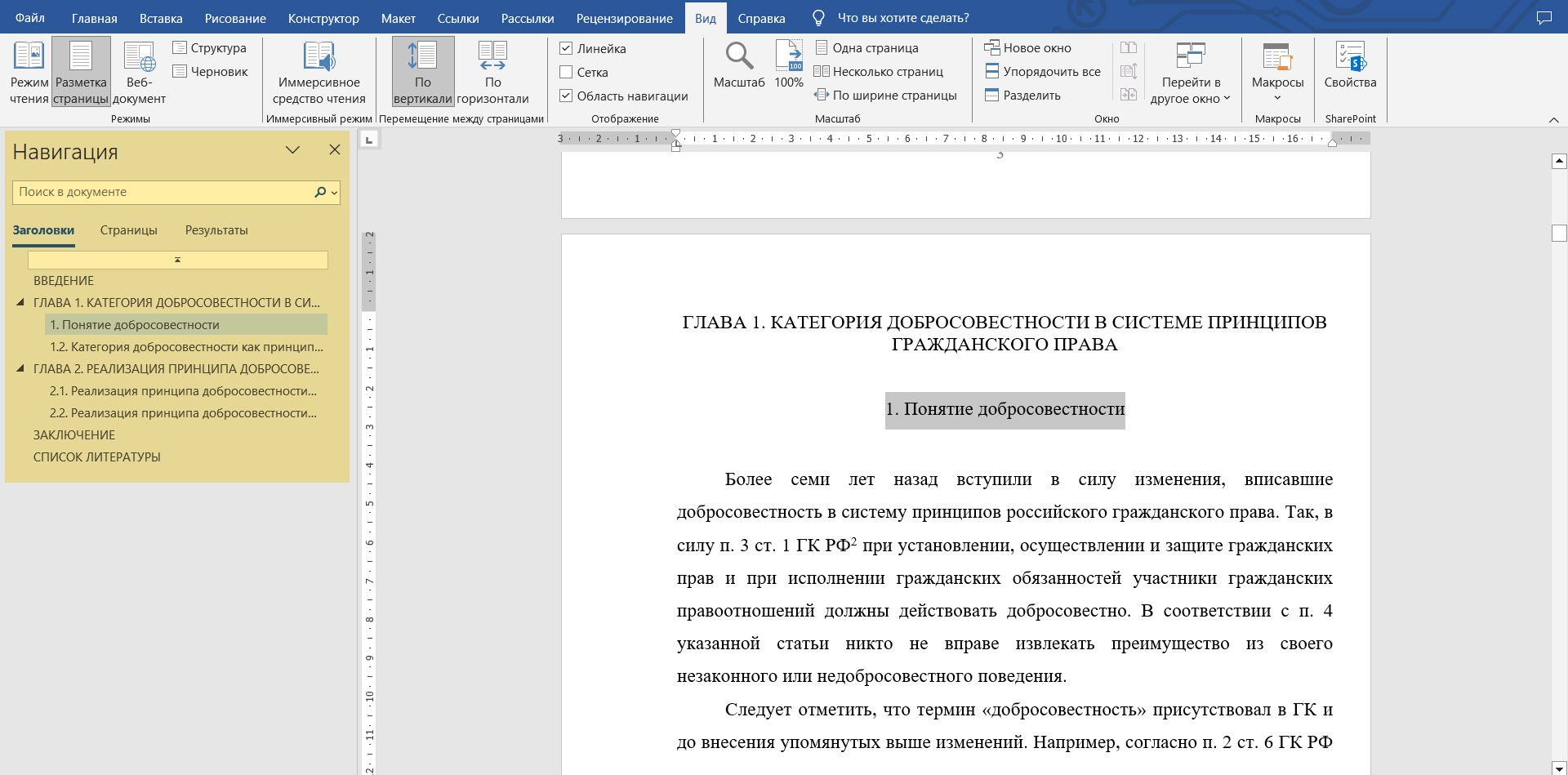
Task: Click the lightbulb Tell Me icon
Action: 818,18
